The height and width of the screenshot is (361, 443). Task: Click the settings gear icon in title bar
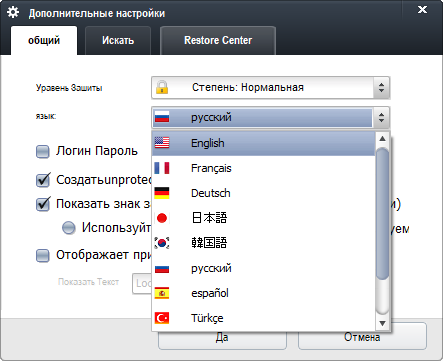13,13
